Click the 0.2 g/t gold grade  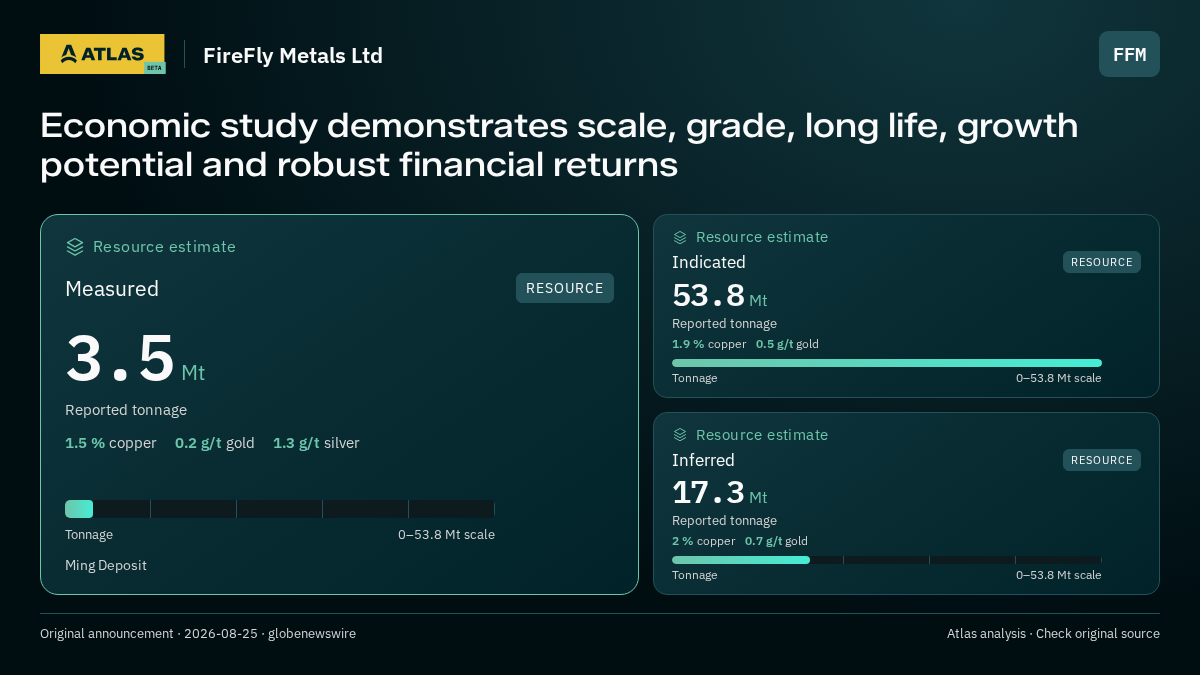215,443
